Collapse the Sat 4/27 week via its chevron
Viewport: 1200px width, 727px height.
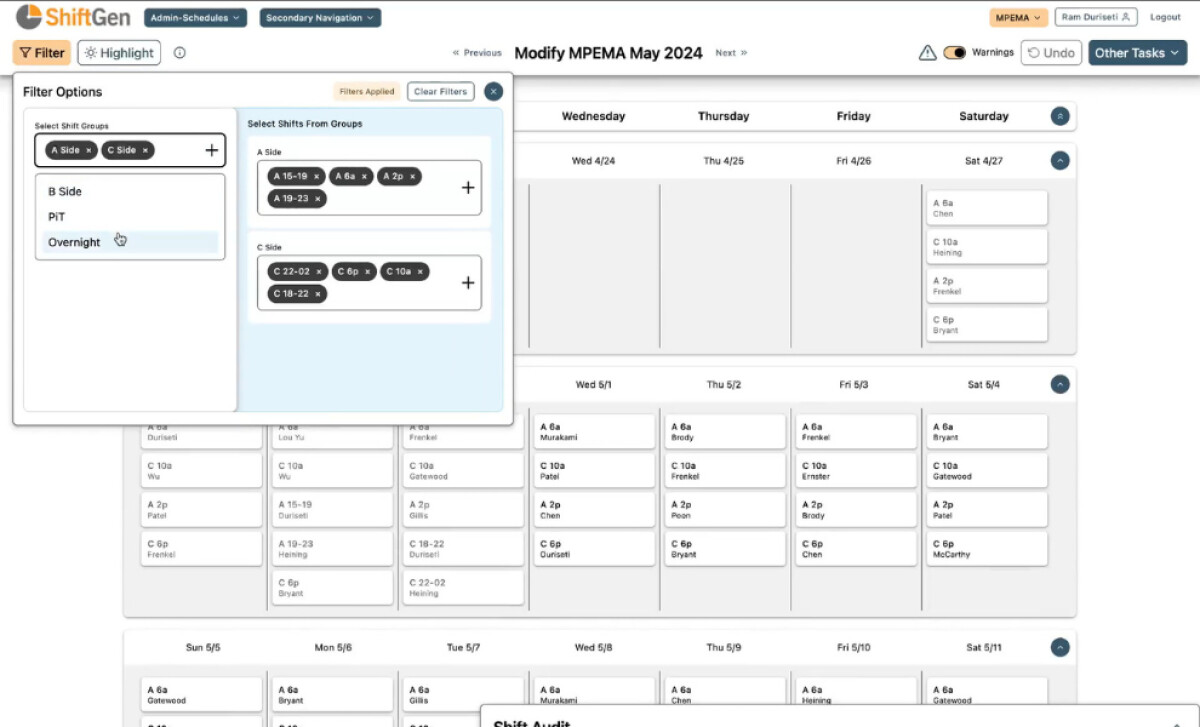[x=1059, y=160]
